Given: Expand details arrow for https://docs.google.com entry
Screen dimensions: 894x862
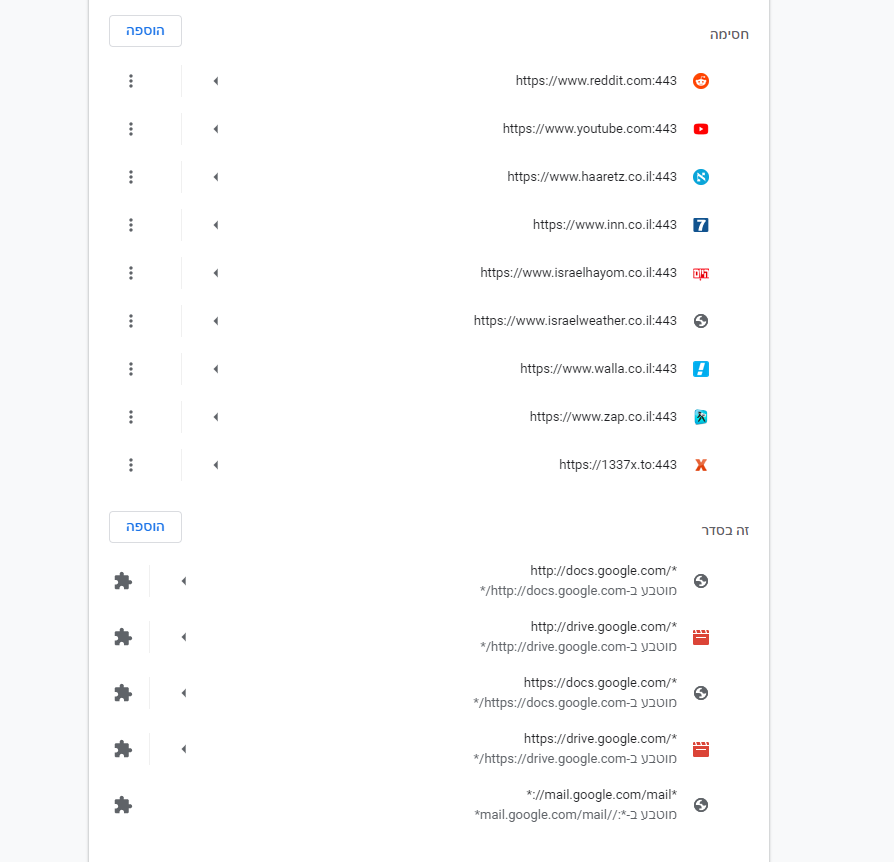Looking at the screenshot, I should coord(184,693).
